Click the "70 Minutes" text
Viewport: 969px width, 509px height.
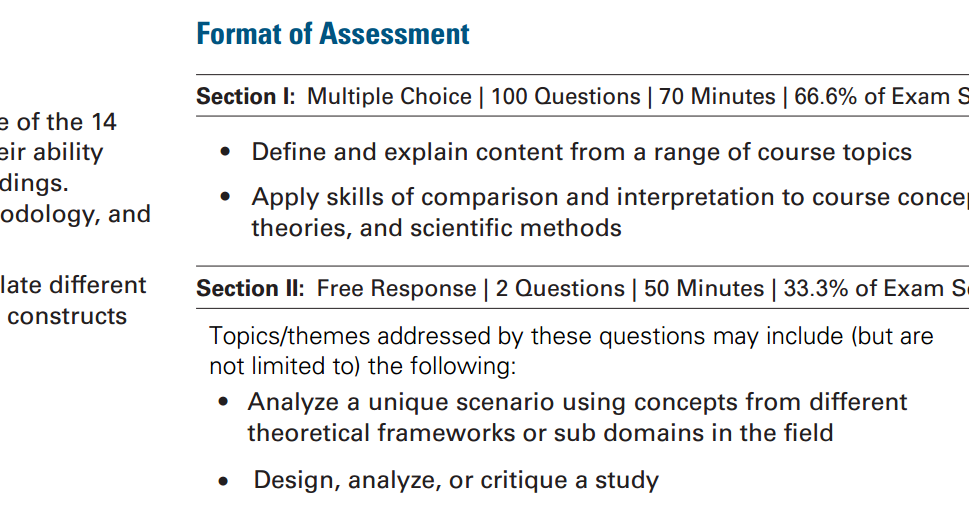[714, 97]
